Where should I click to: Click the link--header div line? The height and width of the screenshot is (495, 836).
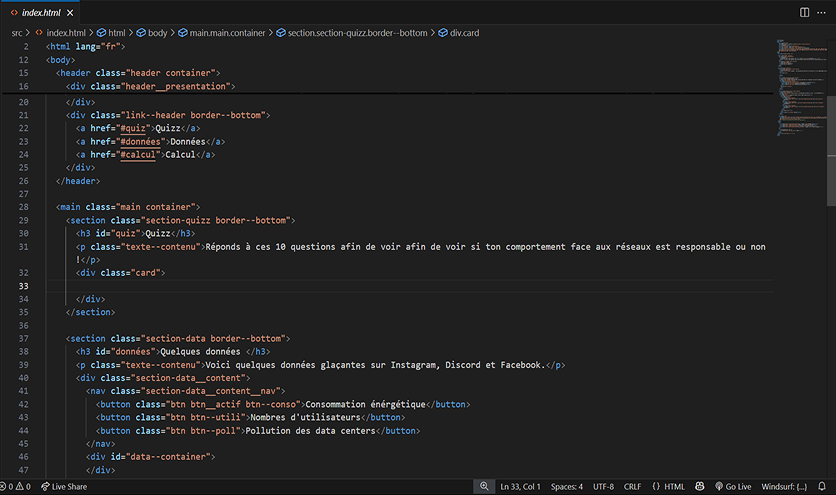168,115
